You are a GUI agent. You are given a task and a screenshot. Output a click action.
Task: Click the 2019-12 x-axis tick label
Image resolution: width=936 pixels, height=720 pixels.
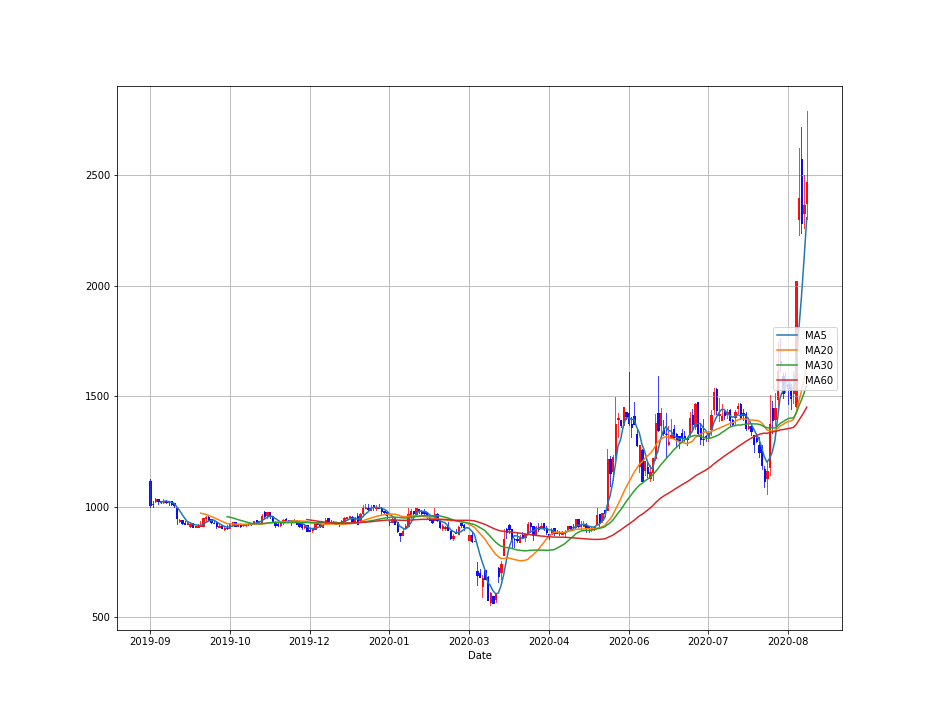(309, 642)
